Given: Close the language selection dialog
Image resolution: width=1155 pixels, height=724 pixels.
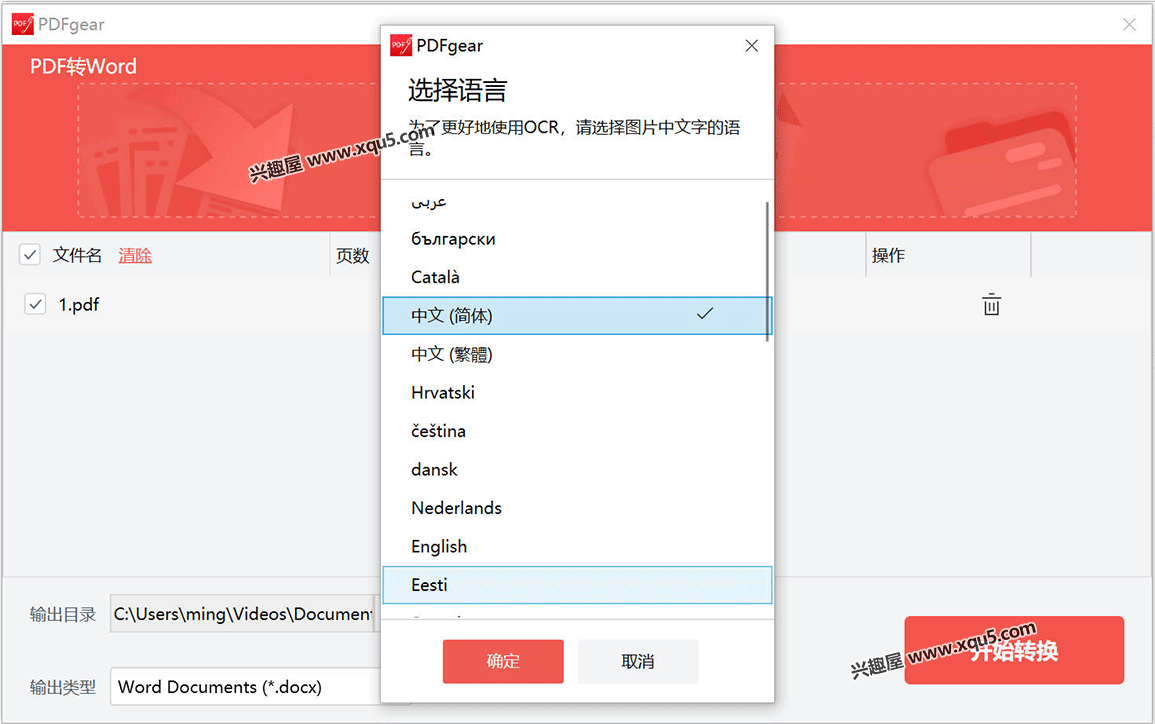Looking at the screenshot, I should tap(751, 46).
